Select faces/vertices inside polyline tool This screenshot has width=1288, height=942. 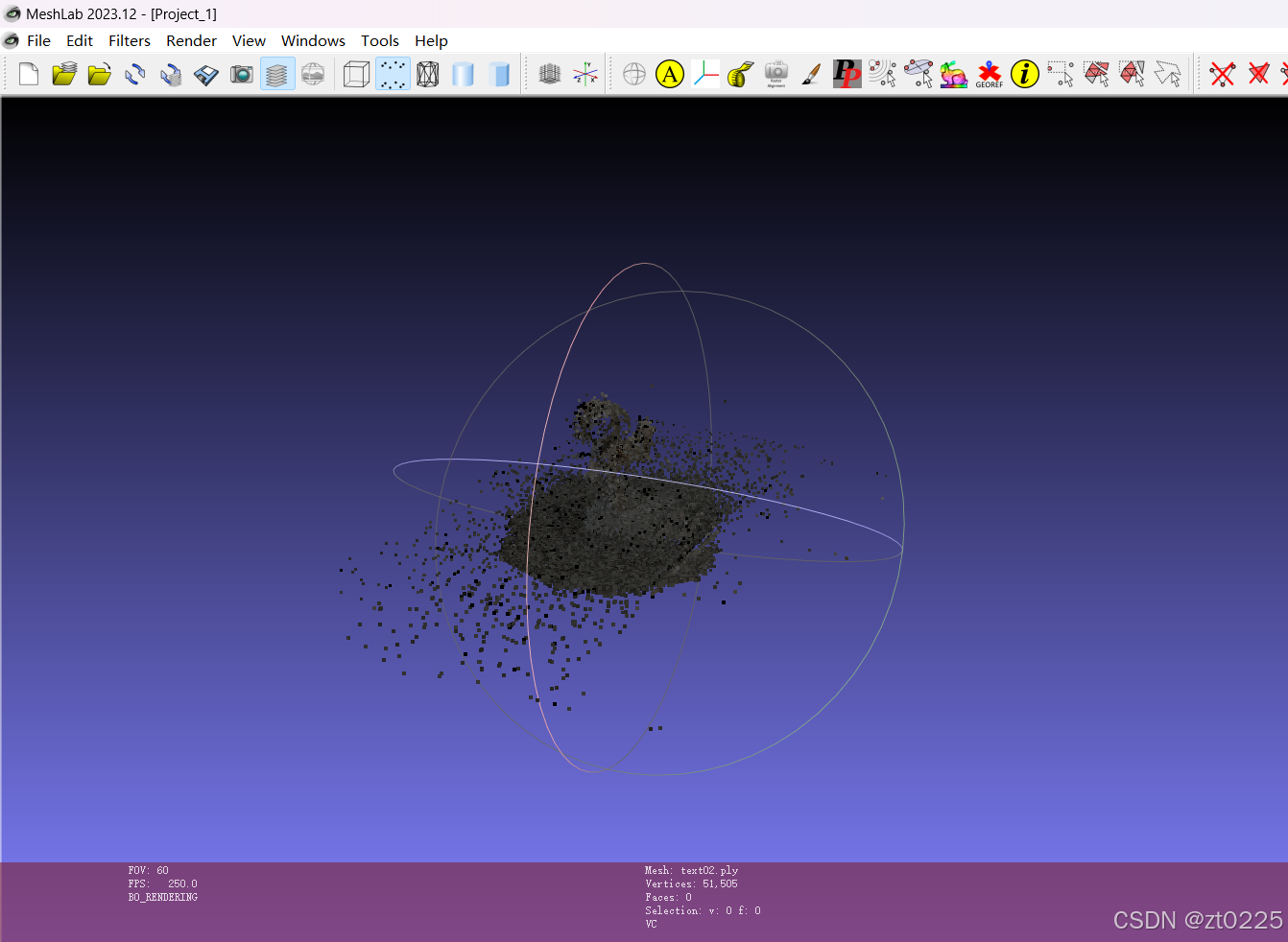[1167, 74]
